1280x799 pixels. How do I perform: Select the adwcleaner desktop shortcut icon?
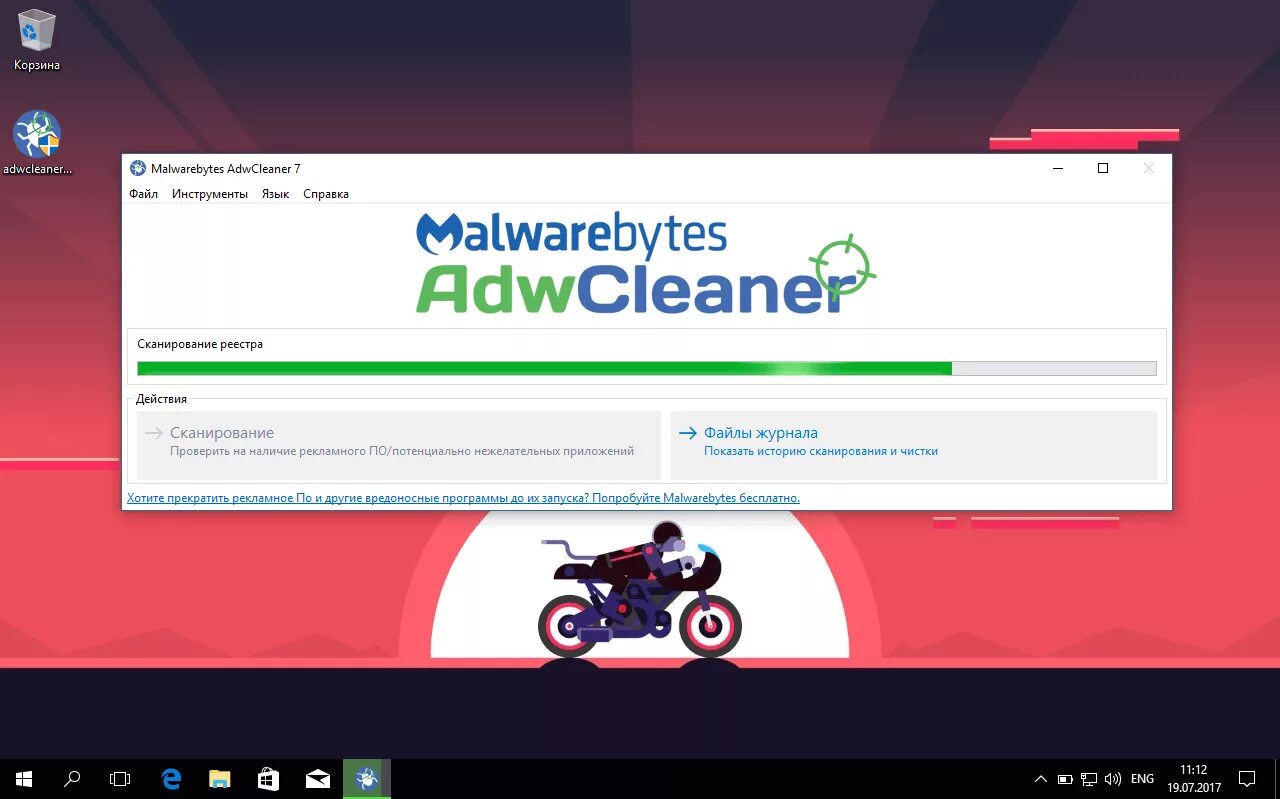click(37, 143)
